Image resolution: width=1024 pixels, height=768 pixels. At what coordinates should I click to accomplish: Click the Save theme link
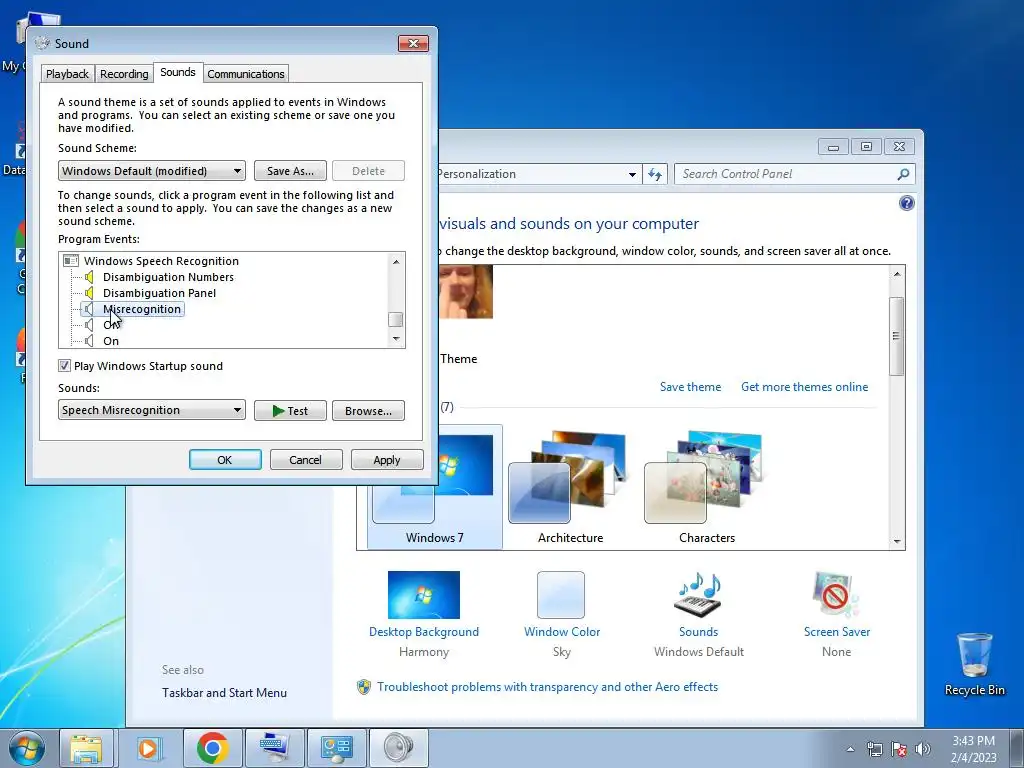point(690,387)
